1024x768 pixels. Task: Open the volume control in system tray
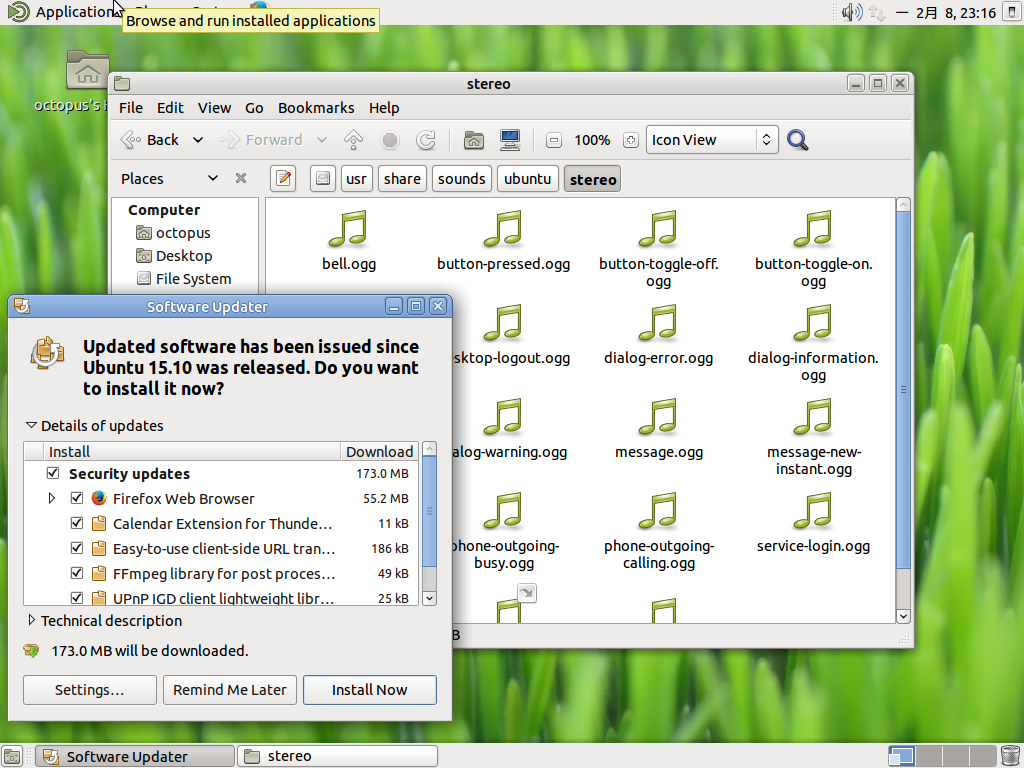(852, 12)
